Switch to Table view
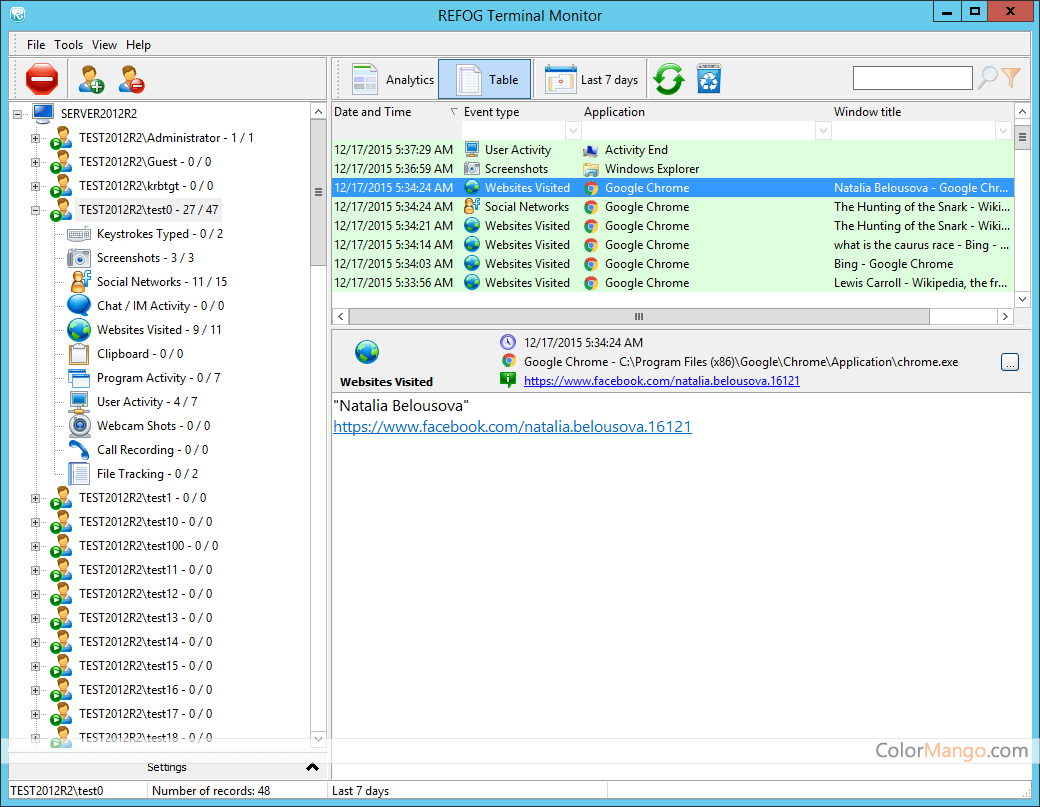Image resolution: width=1040 pixels, height=807 pixels. pyautogui.click(x=485, y=80)
